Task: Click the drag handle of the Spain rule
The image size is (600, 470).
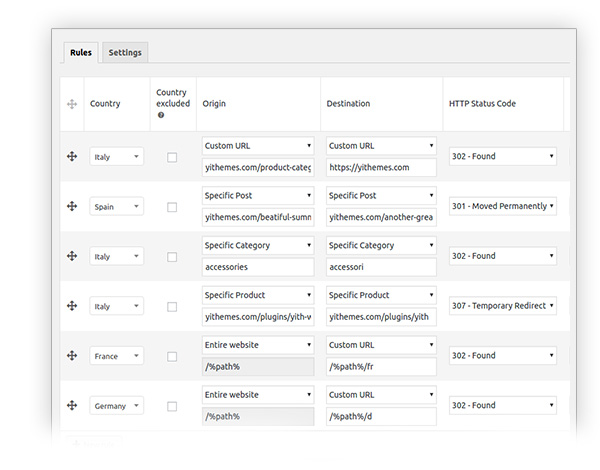Action: pos(72,206)
